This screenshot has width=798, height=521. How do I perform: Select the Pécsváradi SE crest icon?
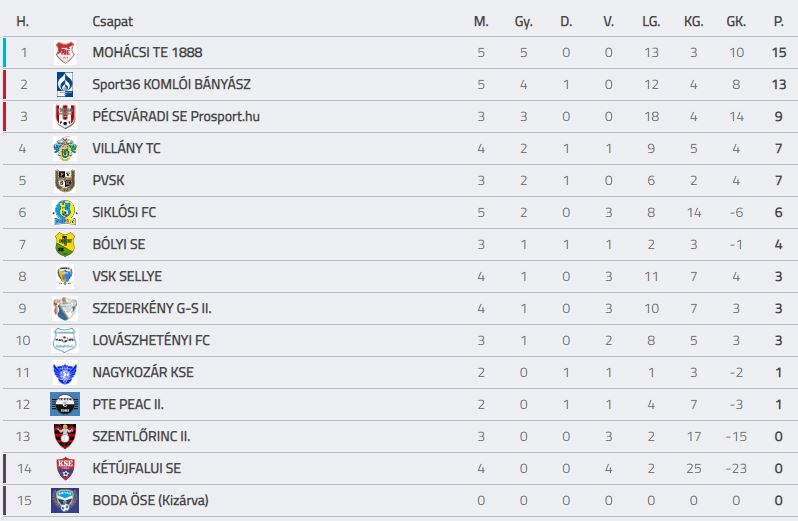click(65, 117)
